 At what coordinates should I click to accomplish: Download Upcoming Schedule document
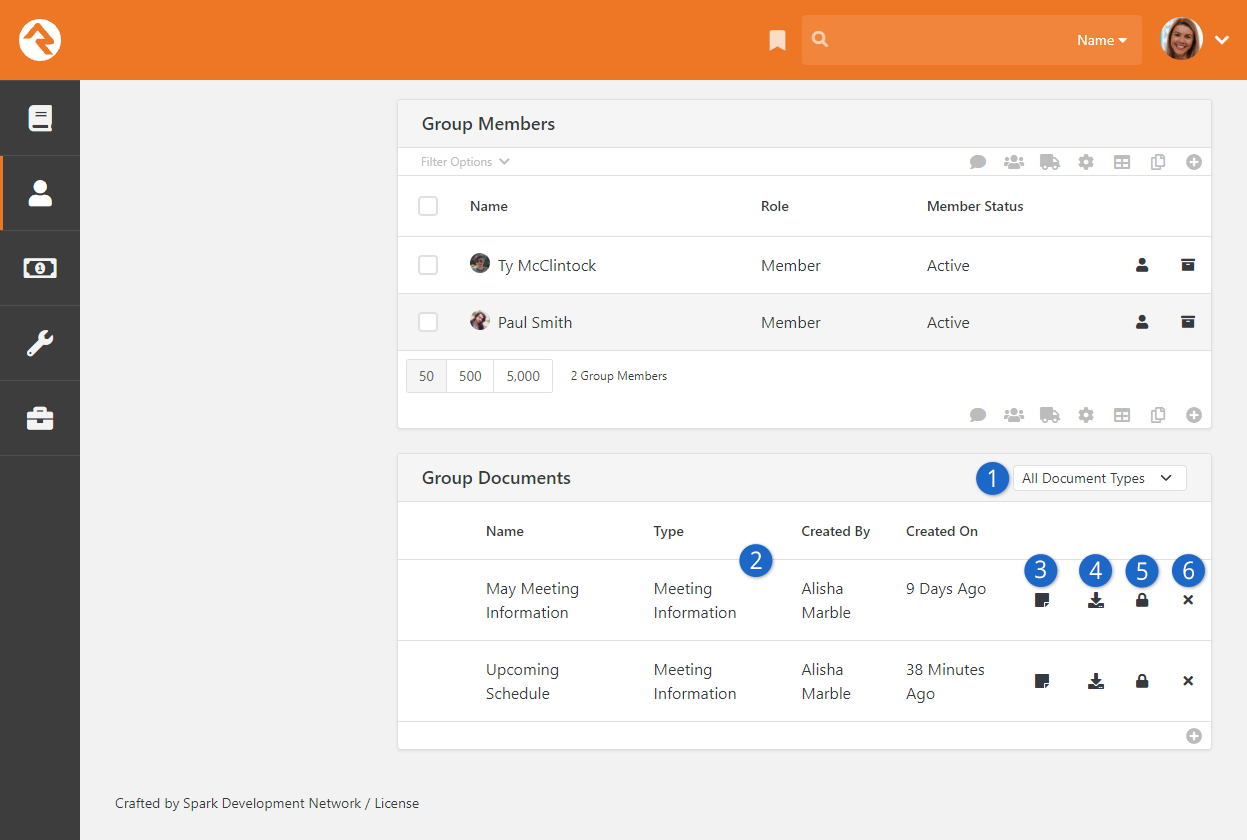coord(1096,681)
